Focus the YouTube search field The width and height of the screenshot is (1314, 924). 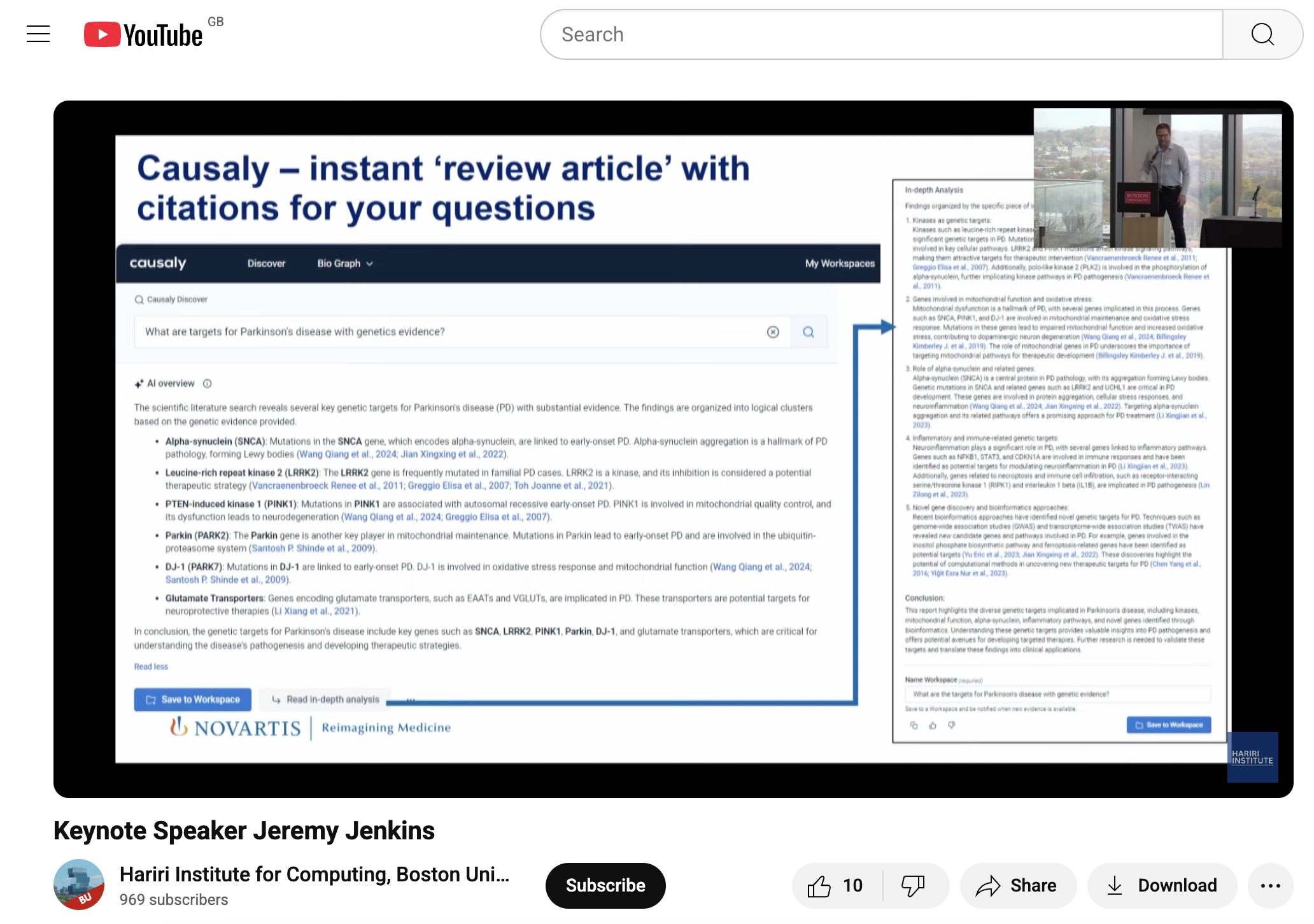[x=881, y=34]
